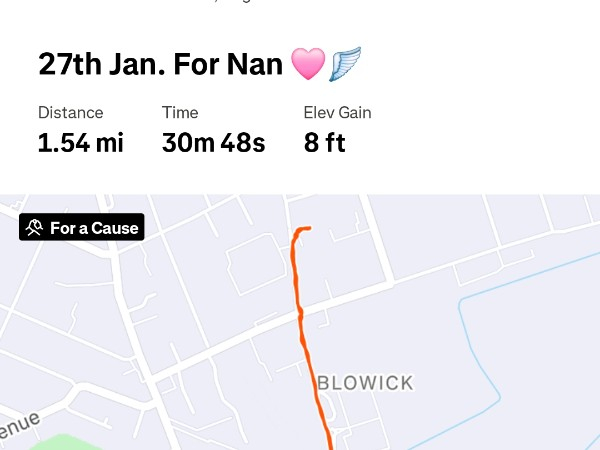The image size is (600, 450).
Task: Click the top end of the orange route
Action: (306, 229)
